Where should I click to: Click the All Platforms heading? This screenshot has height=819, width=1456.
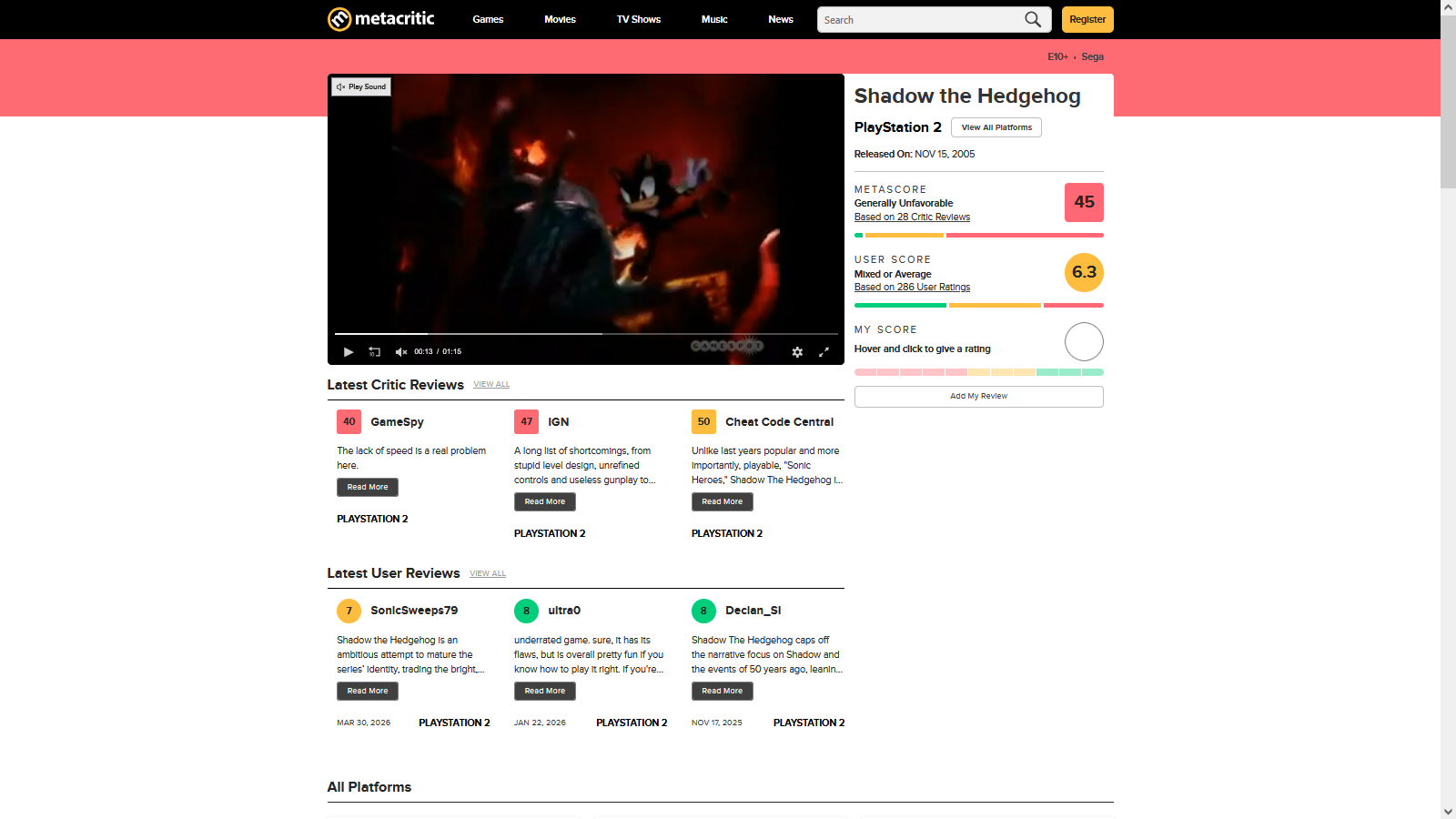369,787
